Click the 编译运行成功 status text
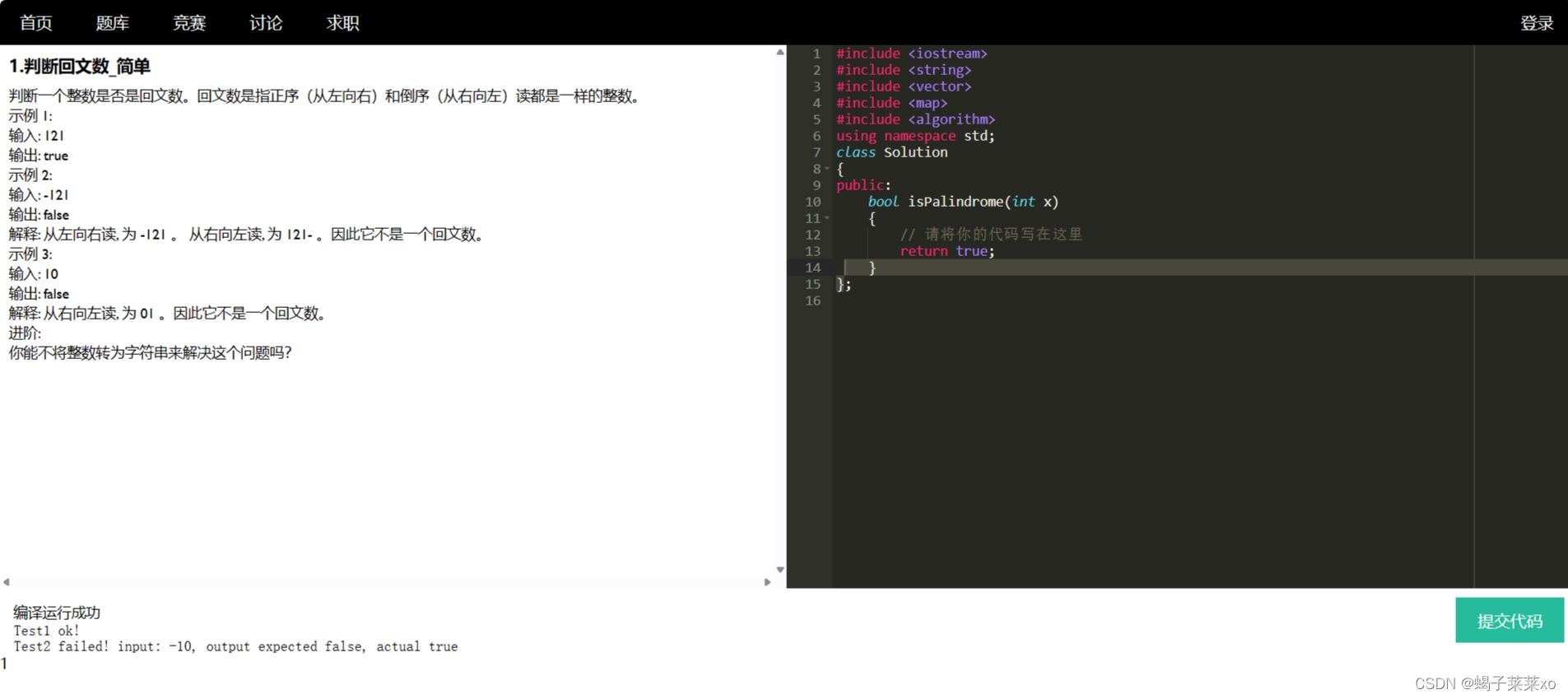The height and width of the screenshot is (699, 1568). point(57,613)
